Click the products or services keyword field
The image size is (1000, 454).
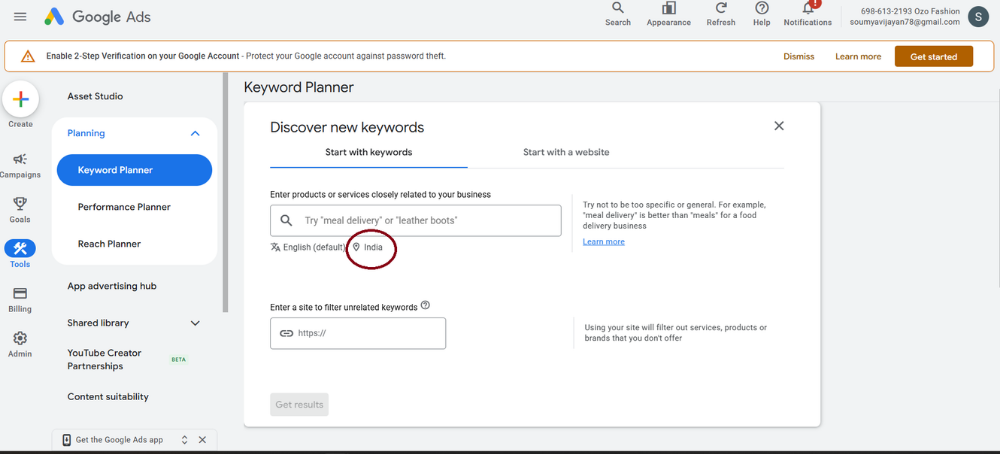416,221
